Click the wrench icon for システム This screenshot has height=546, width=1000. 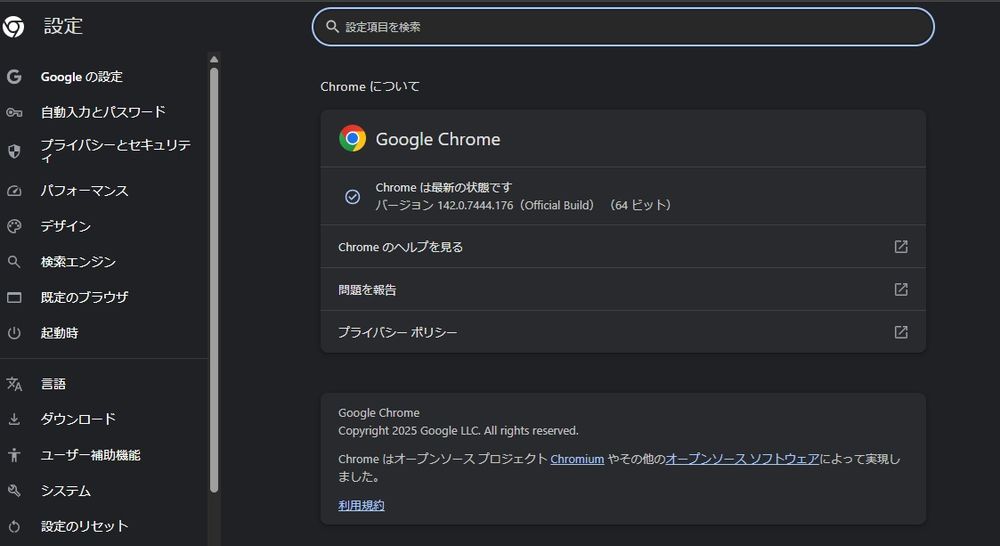[14, 491]
